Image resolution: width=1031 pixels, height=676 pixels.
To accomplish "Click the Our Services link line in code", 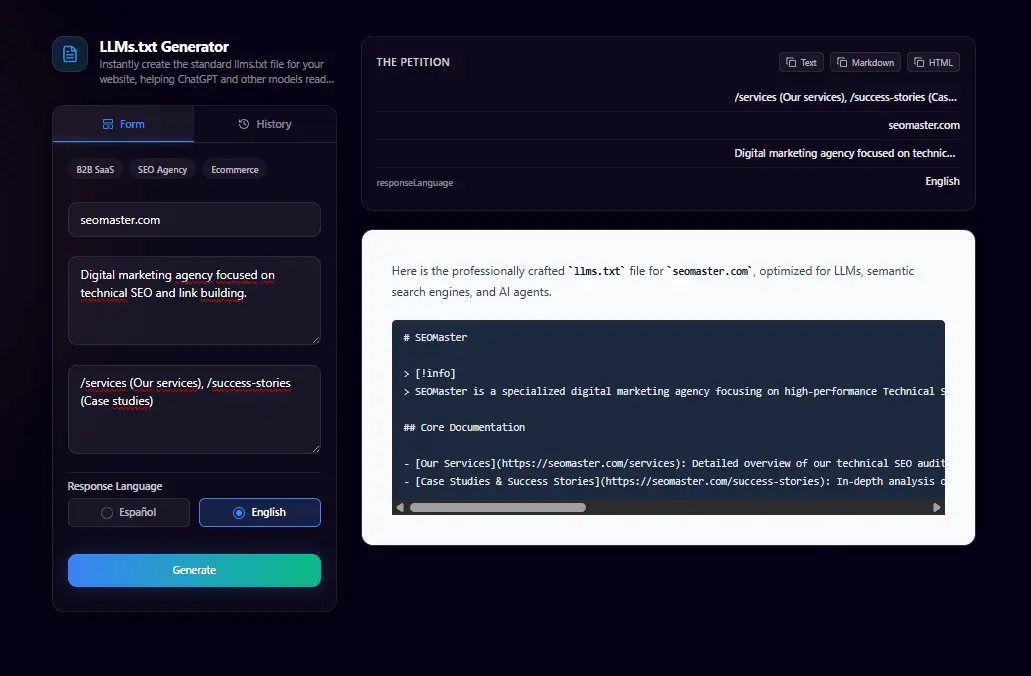I will pos(674,464).
